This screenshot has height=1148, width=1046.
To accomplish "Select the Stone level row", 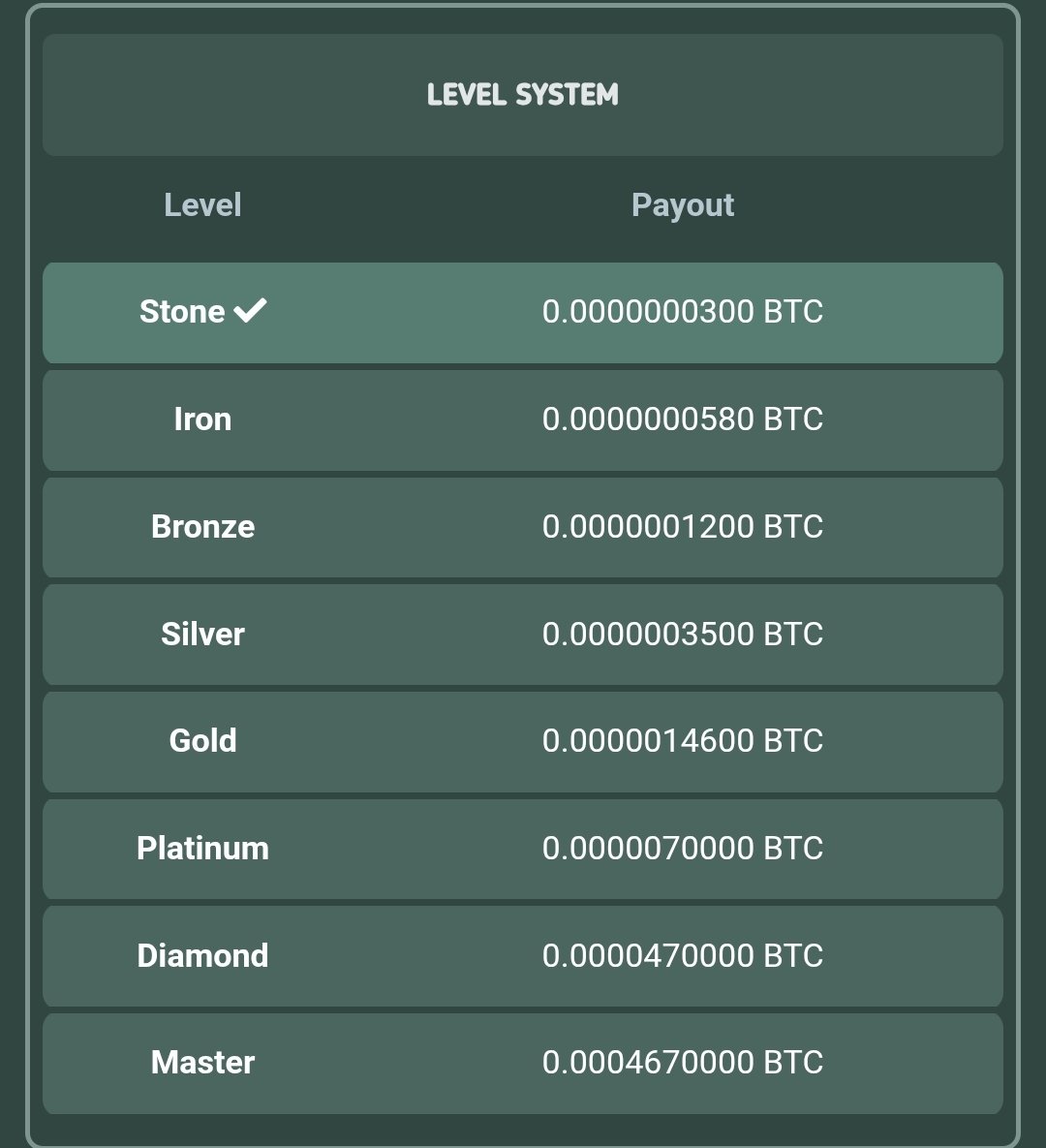I will 523,313.
